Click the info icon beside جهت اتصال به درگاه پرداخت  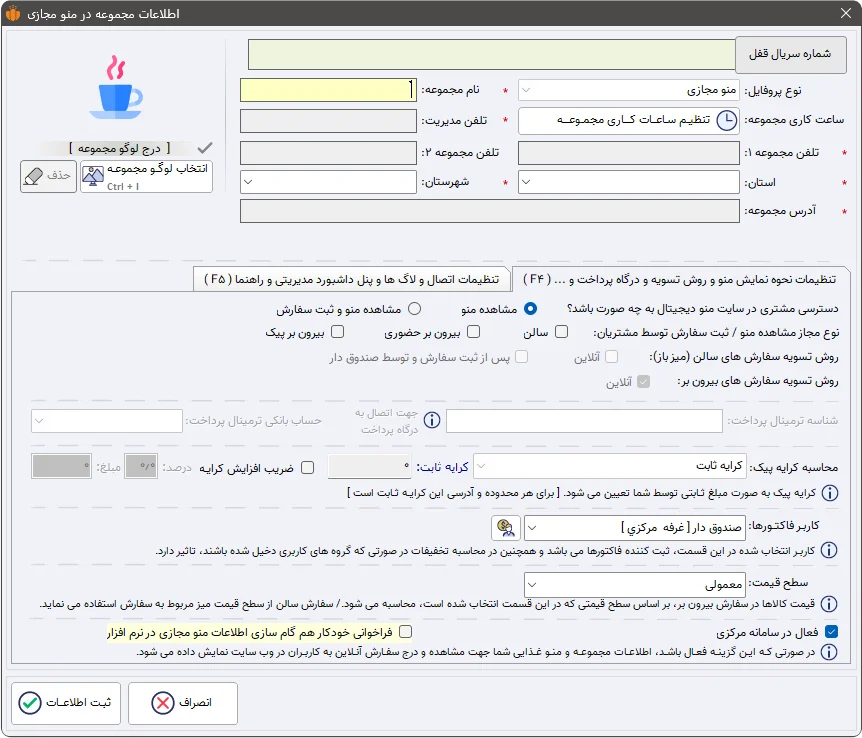432,420
